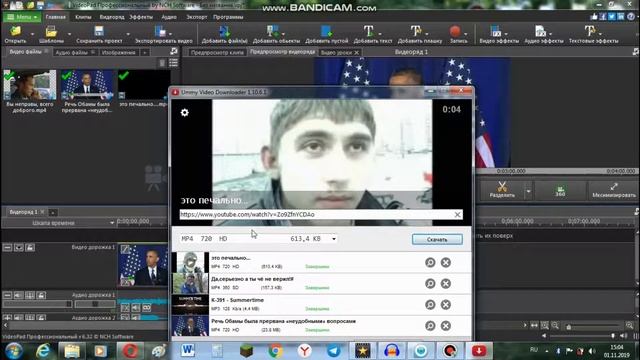Open the Разделить dropdown arrow
Screen dimensions: 640x360
click(528, 191)
